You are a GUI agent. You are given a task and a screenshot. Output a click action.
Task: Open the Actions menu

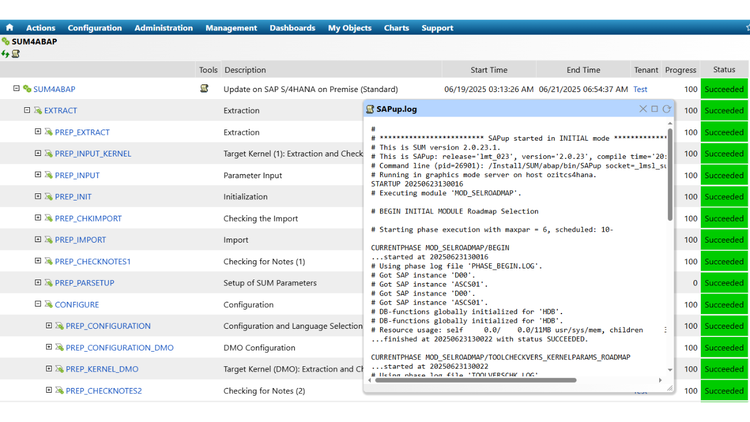coord(41,28)
